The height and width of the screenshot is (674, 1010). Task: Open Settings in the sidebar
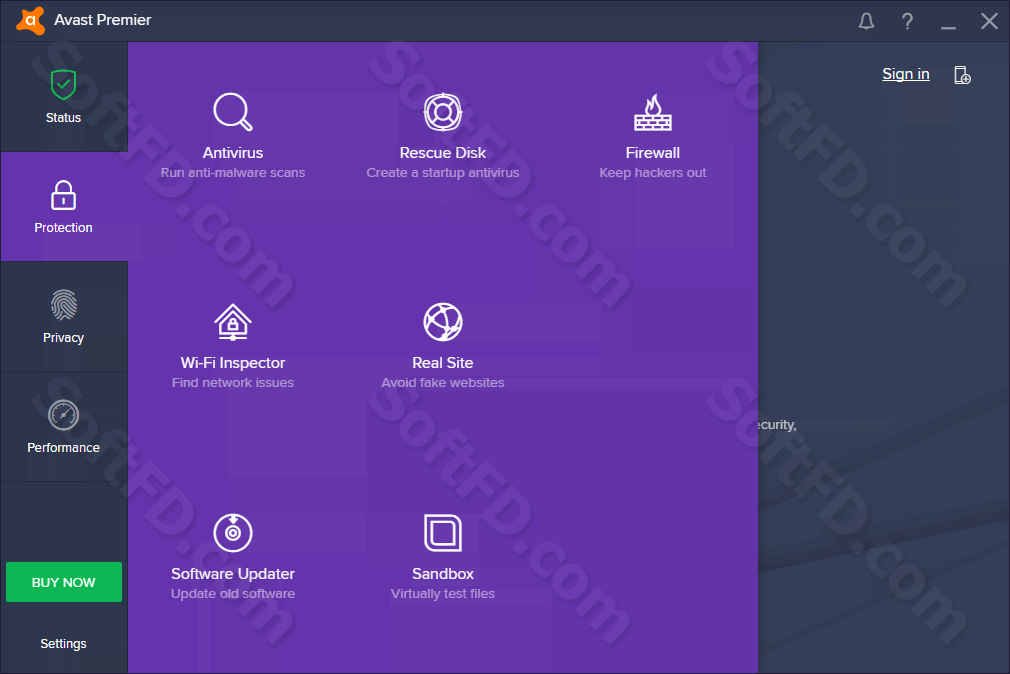click(63, 644)
